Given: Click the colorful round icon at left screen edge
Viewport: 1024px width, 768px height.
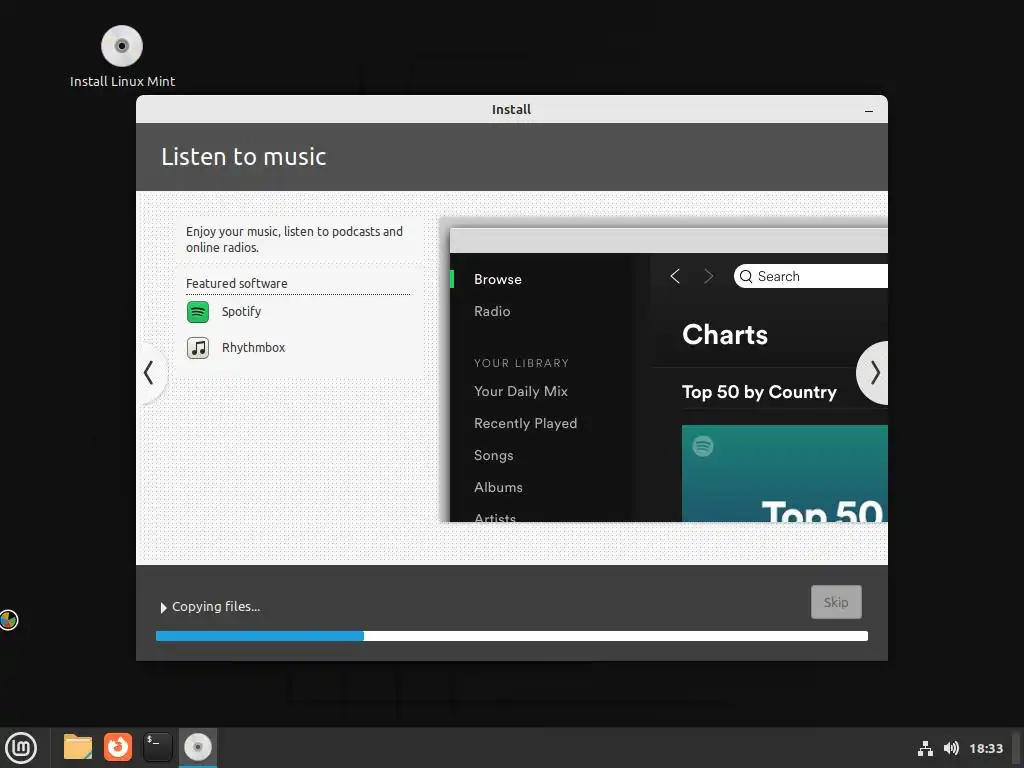Looking at the screenshot, I should 8,620.
